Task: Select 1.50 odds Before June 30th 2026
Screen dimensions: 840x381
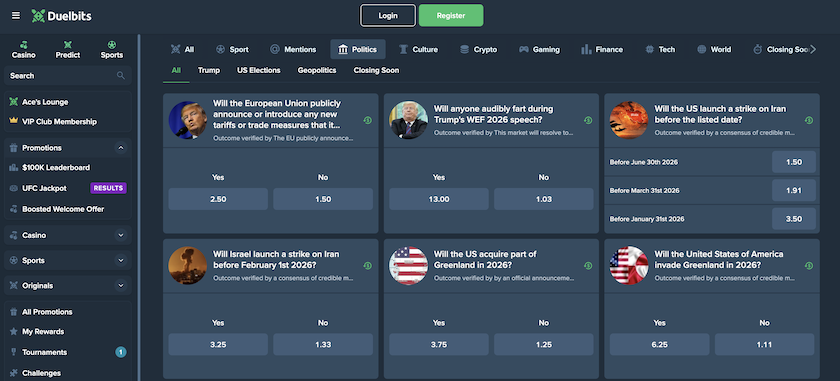Action: [794, 162]
